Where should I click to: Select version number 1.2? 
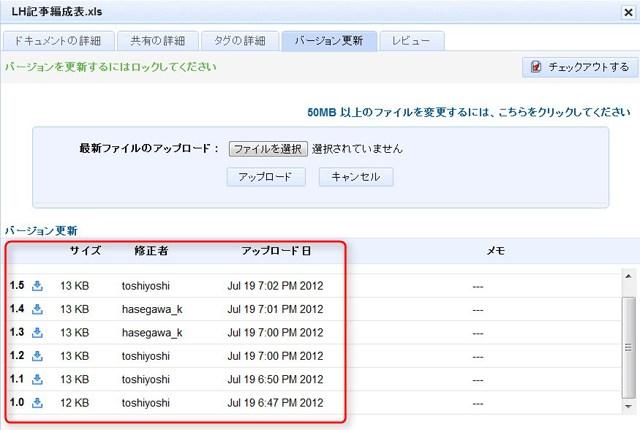click(17, 355)
